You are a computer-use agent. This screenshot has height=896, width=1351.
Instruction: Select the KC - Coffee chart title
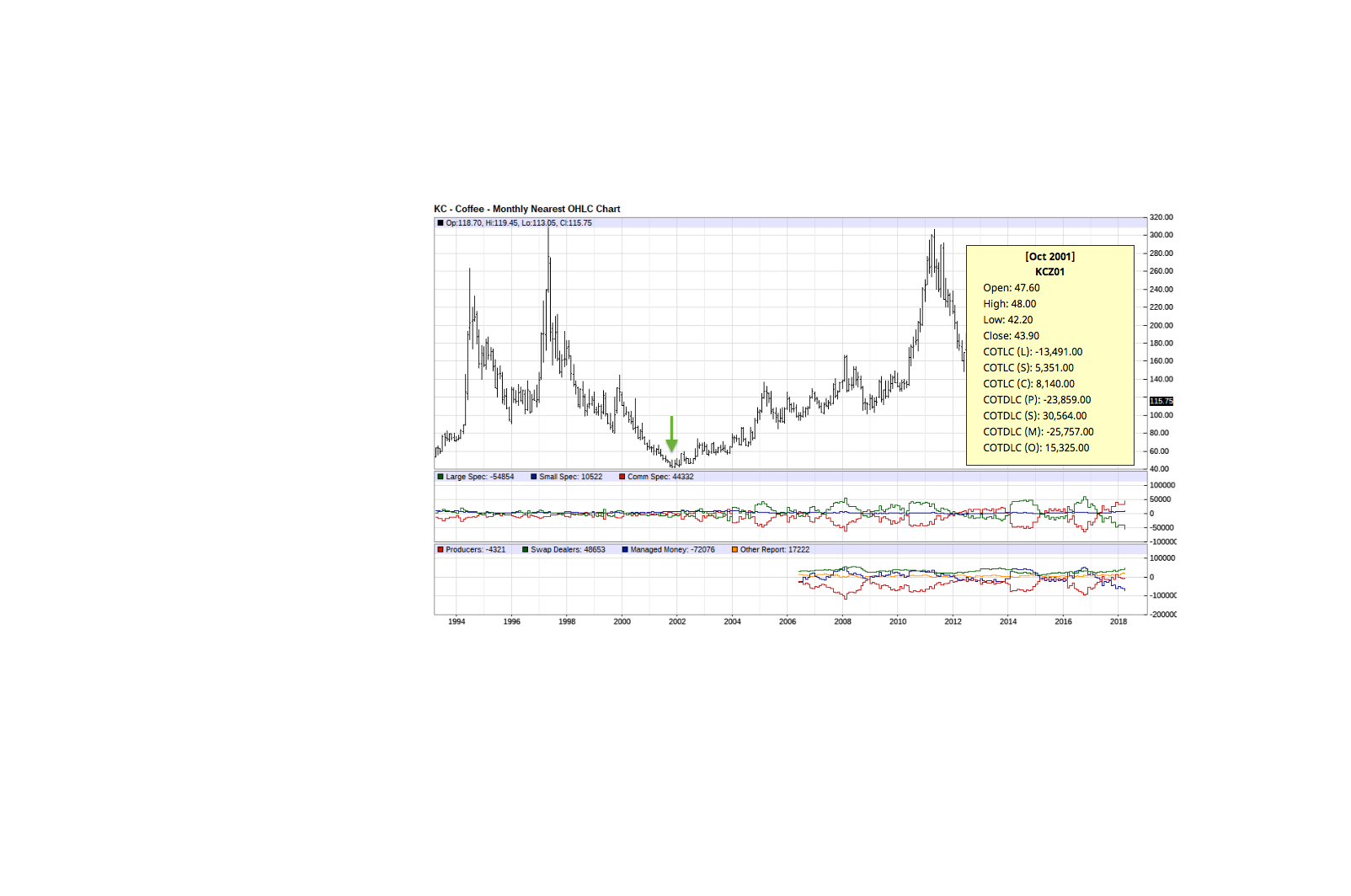(526, 209)
